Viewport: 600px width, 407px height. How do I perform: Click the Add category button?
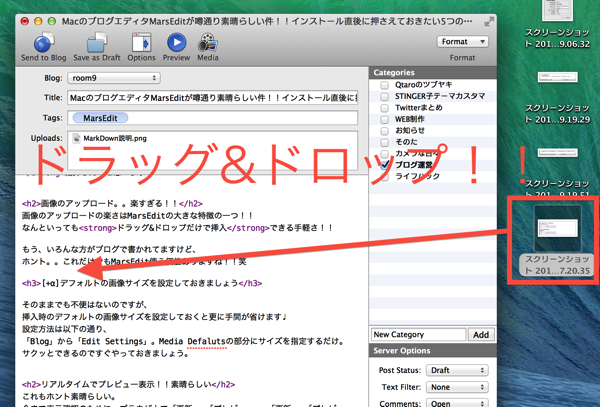tap(481, 335)
